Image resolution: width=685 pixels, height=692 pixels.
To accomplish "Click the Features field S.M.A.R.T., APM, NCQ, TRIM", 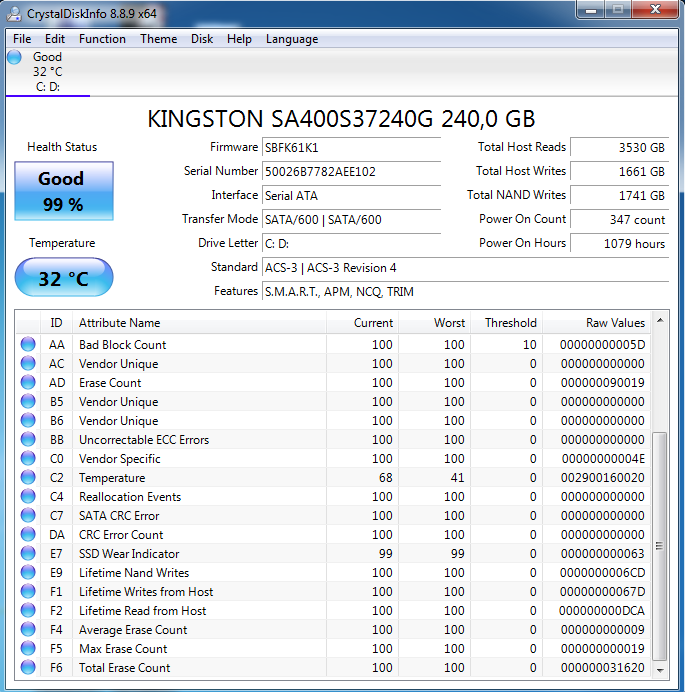I will pyautogui.click(x=466, y=291).
